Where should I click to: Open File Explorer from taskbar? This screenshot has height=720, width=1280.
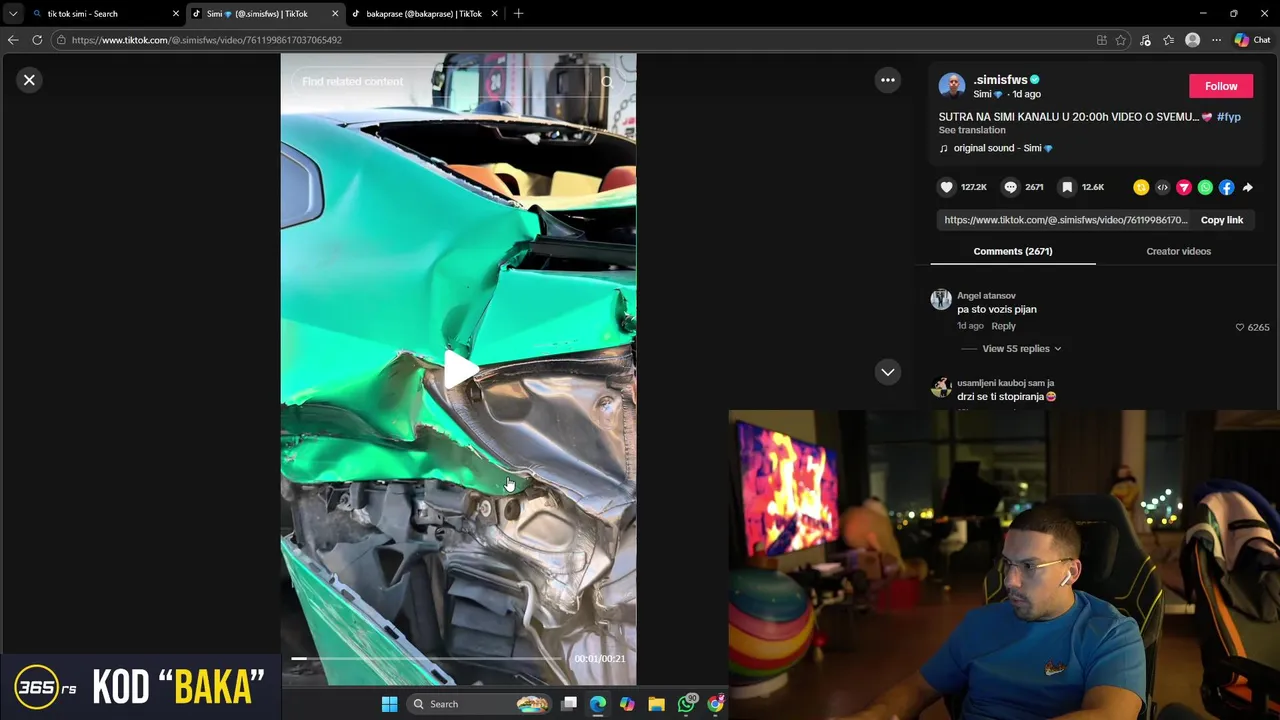click(x=656, y=704)
